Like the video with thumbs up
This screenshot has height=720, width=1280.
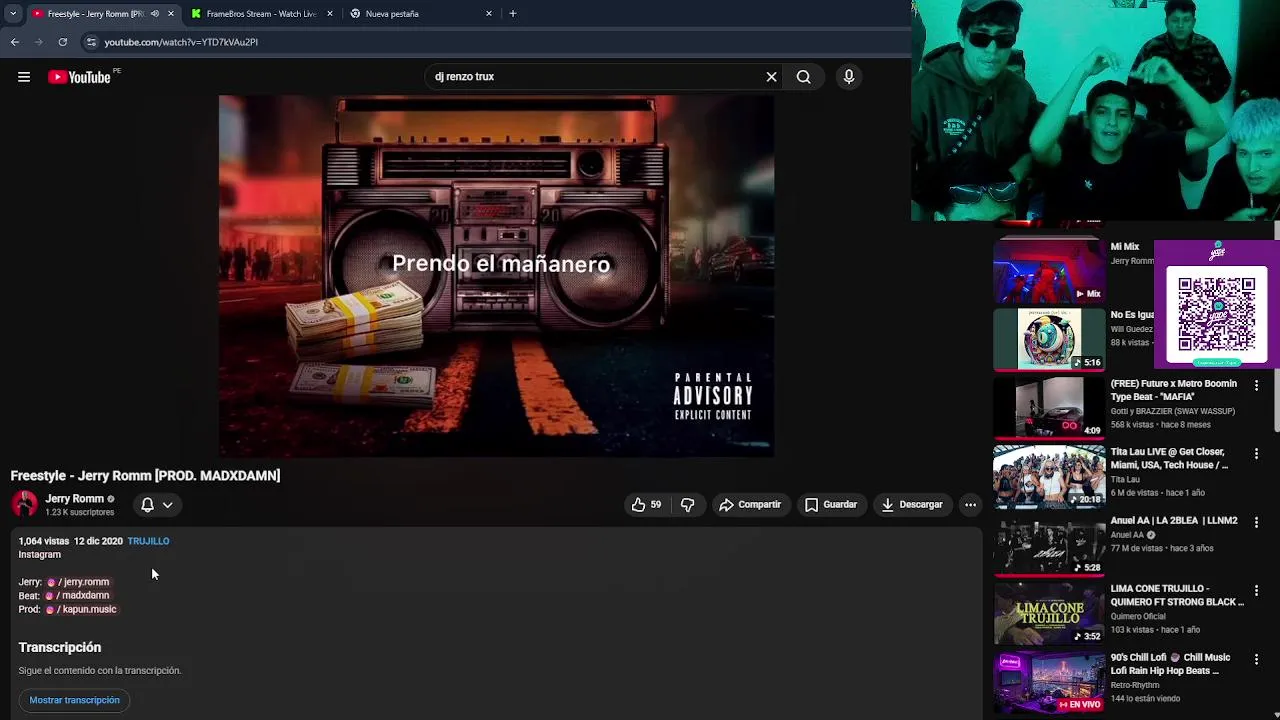tap(646, 505)
